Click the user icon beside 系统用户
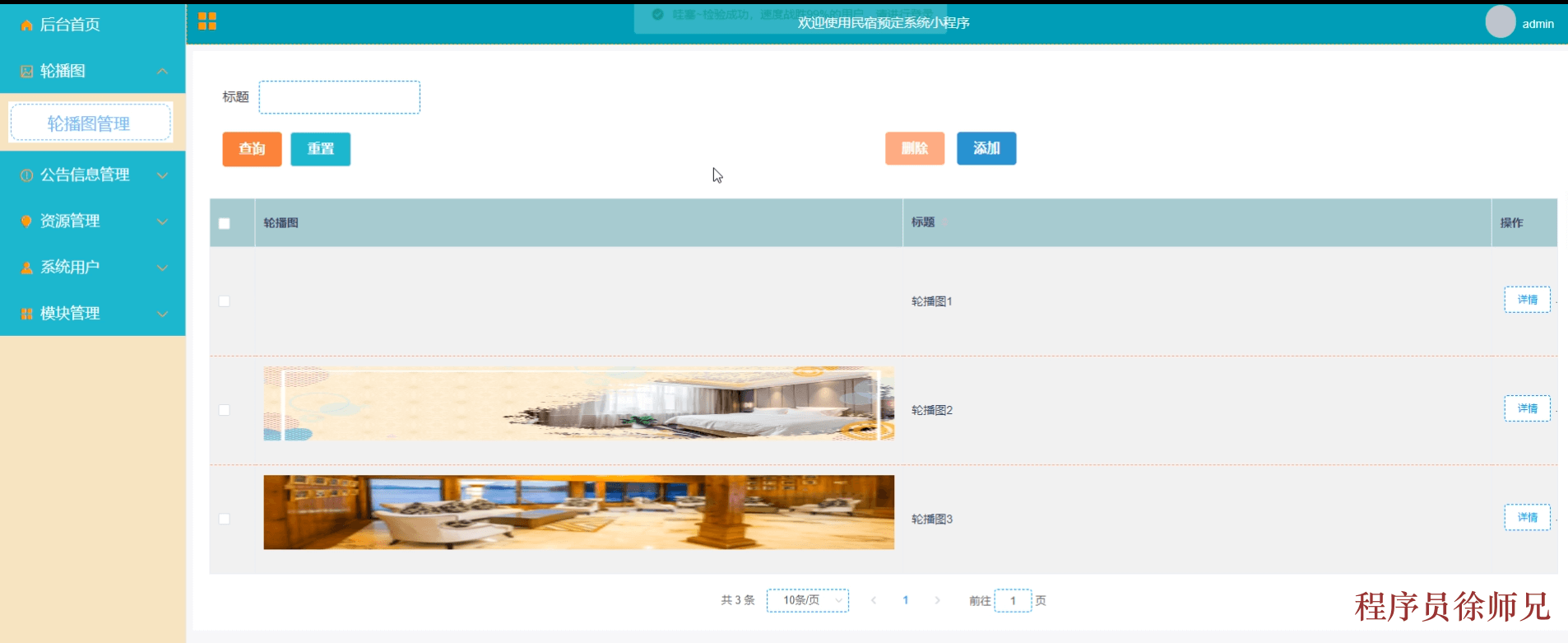This screenshot has width=1568, height=643. (x=26, y=268)
